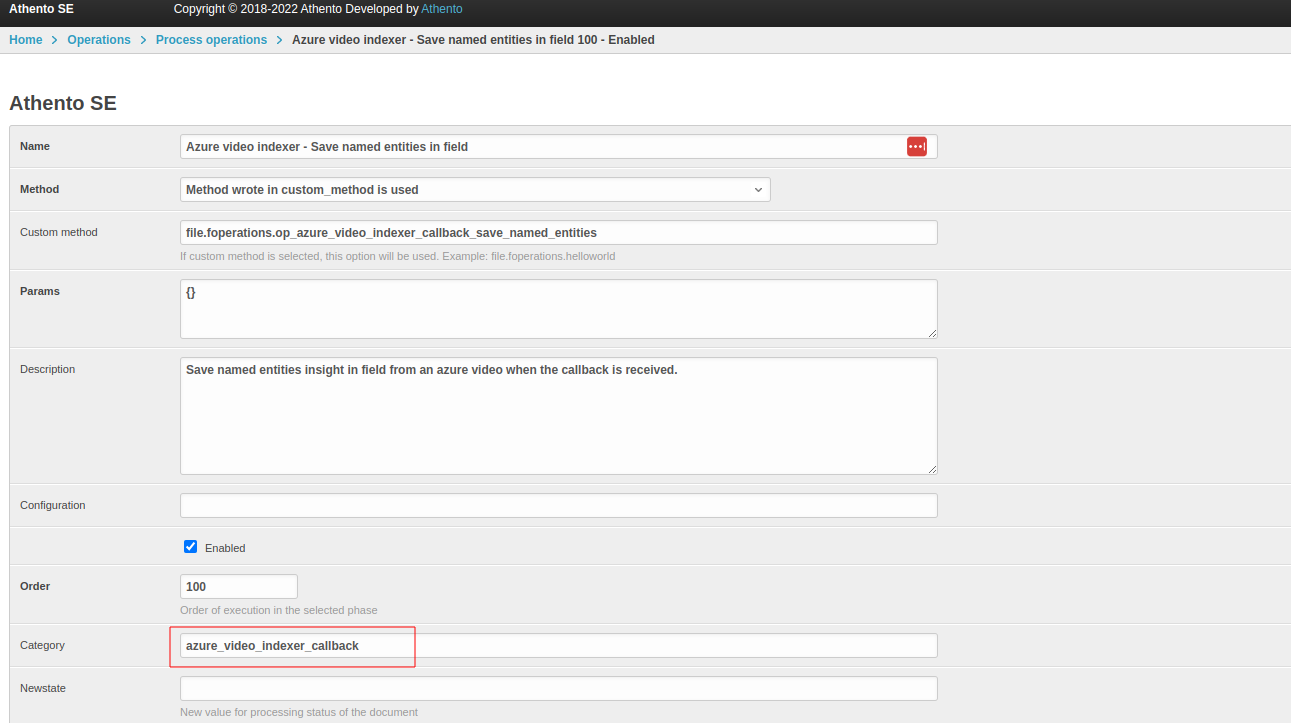The width and height of the screenshot is (1291, 723).
Task: Focus the Name text field
Action: coord(540,147)
